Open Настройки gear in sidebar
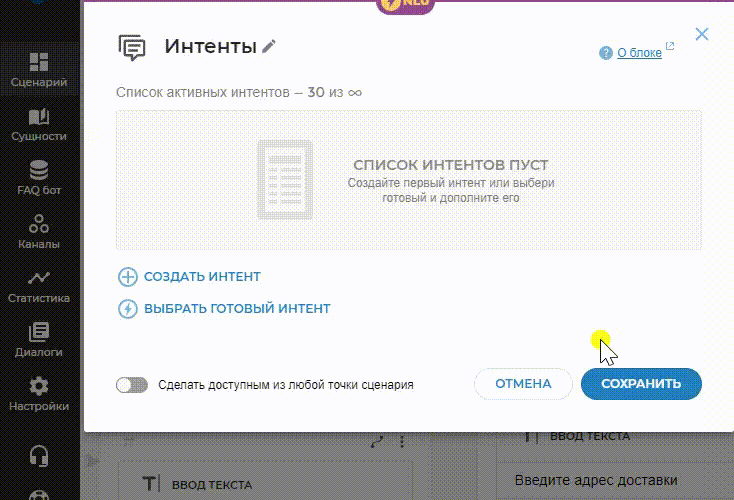Viewport: 734px width, 500px height. [x=39, y=394]
